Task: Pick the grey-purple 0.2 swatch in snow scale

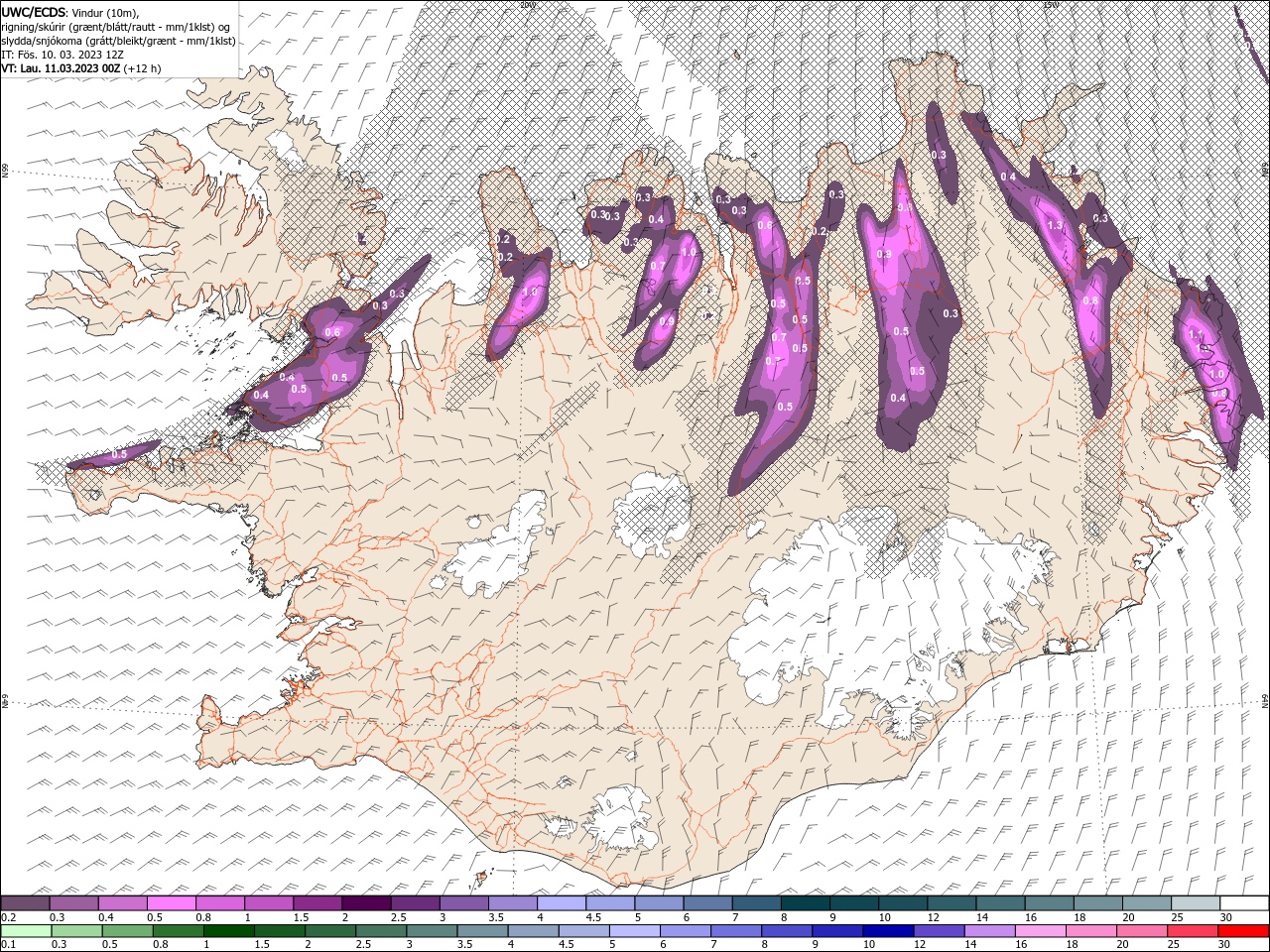Action: coord(25,903)
